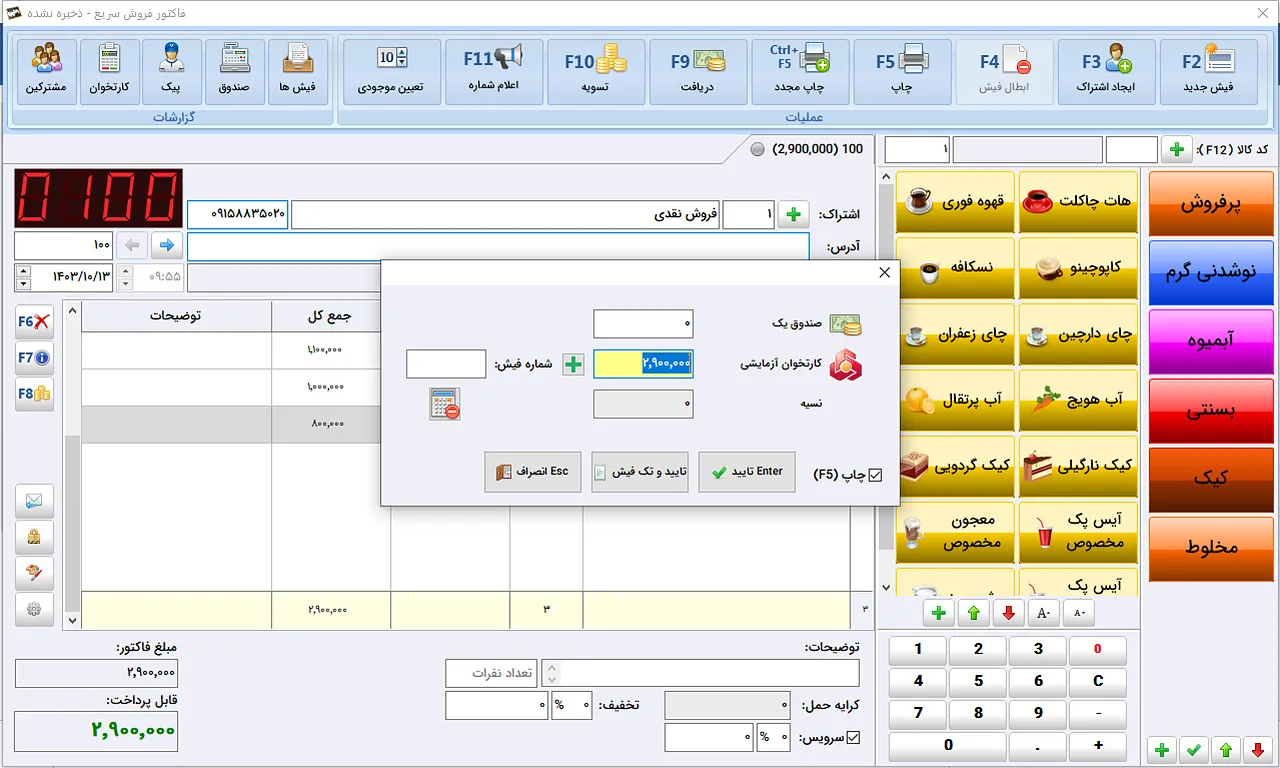The height and width of the screenshot is (768, 1280).
Task: Select the hot drinks (نوشدنی گرم) category
Action: pos(1211,273)
